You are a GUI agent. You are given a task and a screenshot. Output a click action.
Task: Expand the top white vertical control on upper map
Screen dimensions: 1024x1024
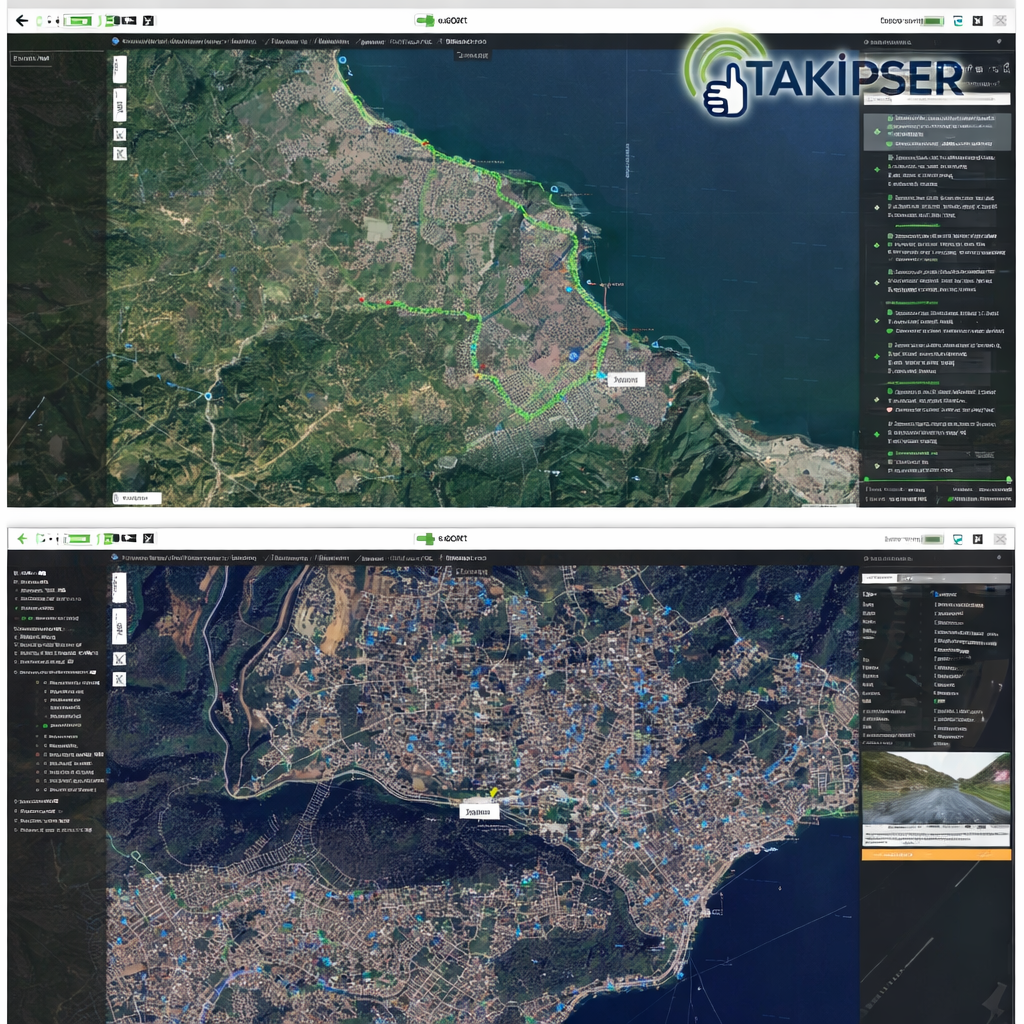[119, 69]
